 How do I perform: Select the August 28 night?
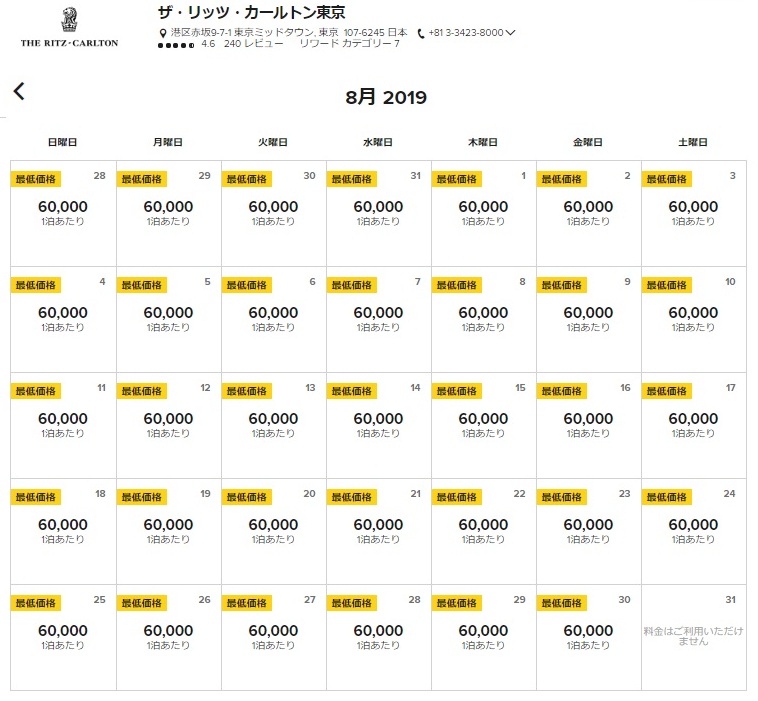point(379,637)
